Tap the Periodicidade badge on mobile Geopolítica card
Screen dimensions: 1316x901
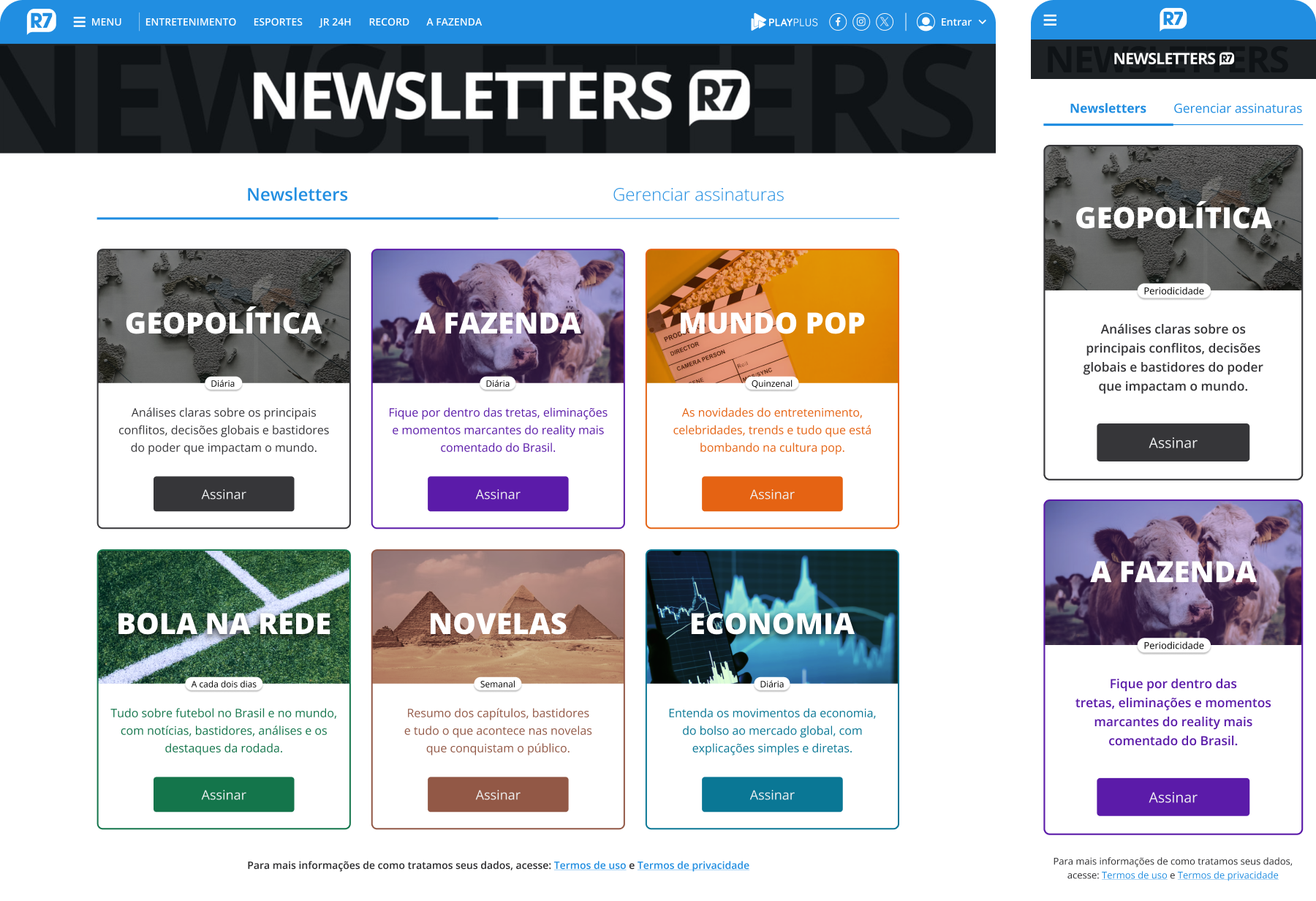[x=1173, y=291]
